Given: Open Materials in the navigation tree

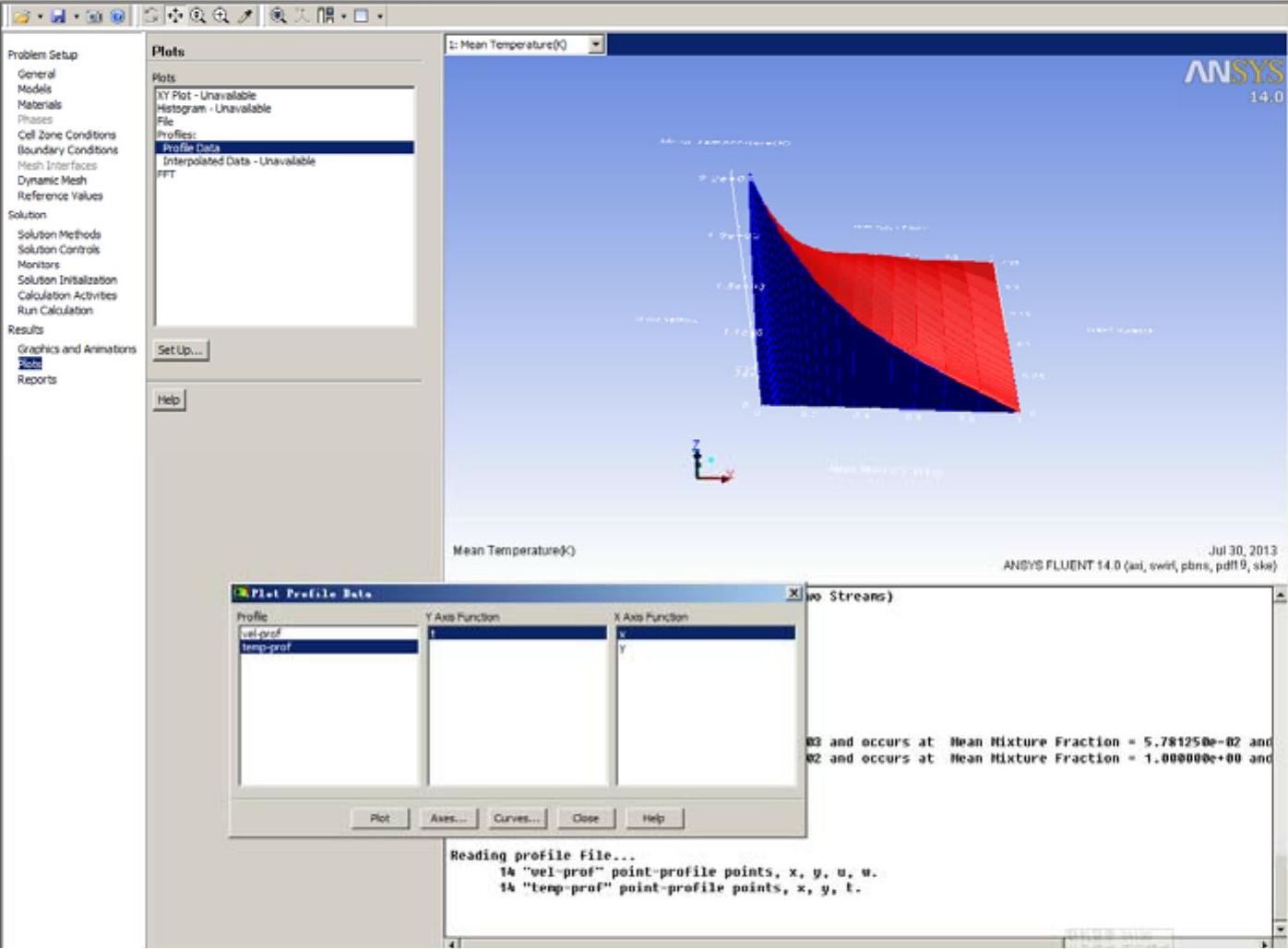Looking at the screenshot, I should [x=40, y=105].
